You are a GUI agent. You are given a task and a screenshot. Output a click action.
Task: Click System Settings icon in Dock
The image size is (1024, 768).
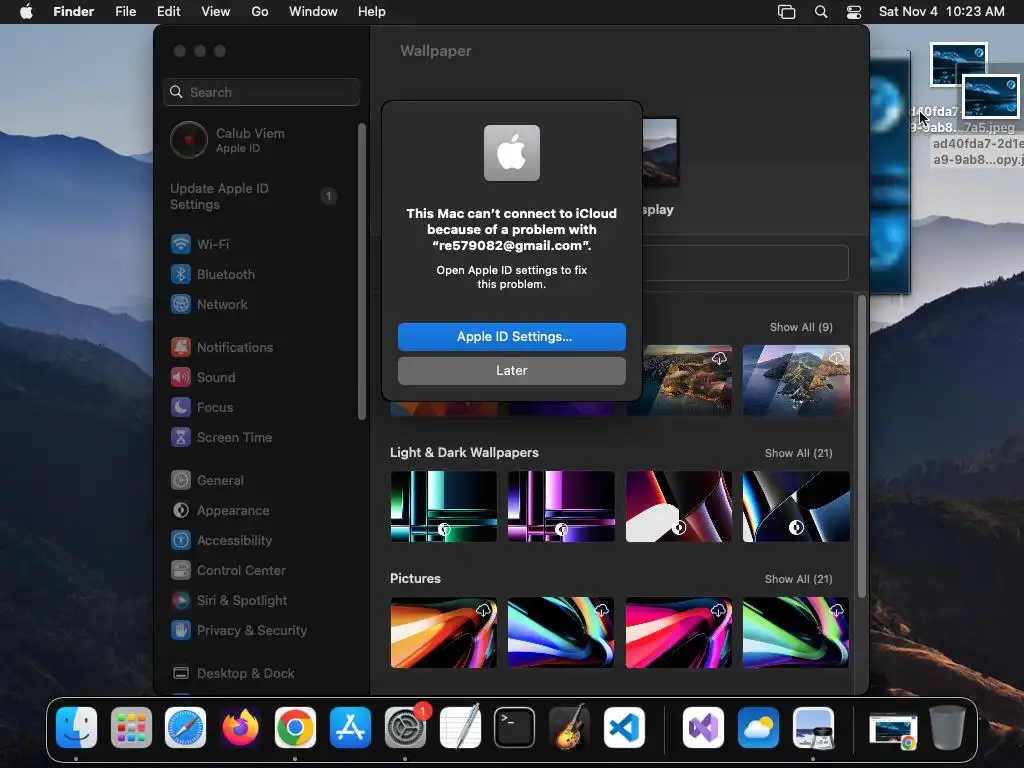click(x=405, y=728)
